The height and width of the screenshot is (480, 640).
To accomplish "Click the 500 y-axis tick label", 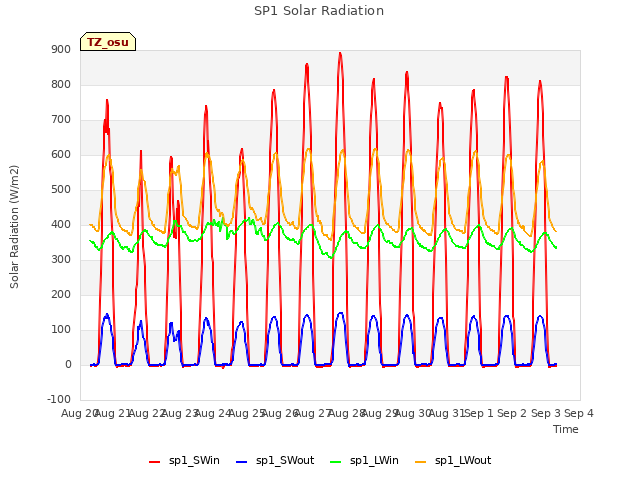I will (61, 190).
